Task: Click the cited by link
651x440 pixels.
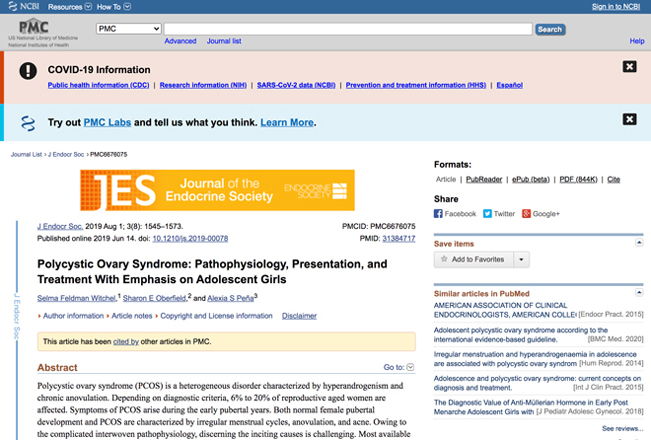Action: tap(126, 342)
